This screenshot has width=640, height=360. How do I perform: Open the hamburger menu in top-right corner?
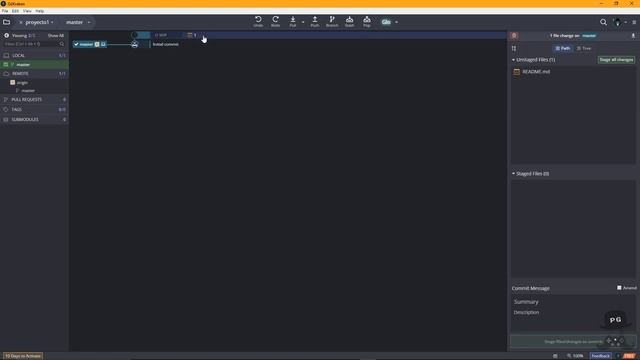tap(634, 22)
